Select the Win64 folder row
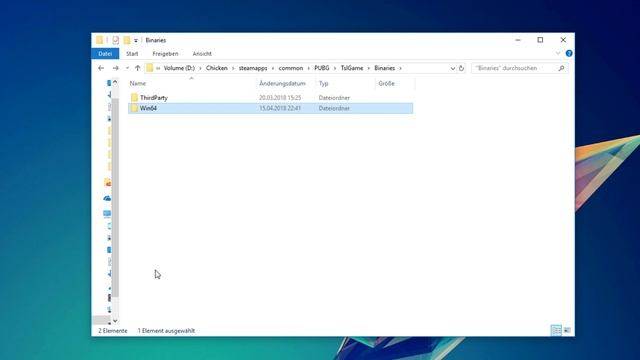This screenshot has height=360, width=640. 271,108
